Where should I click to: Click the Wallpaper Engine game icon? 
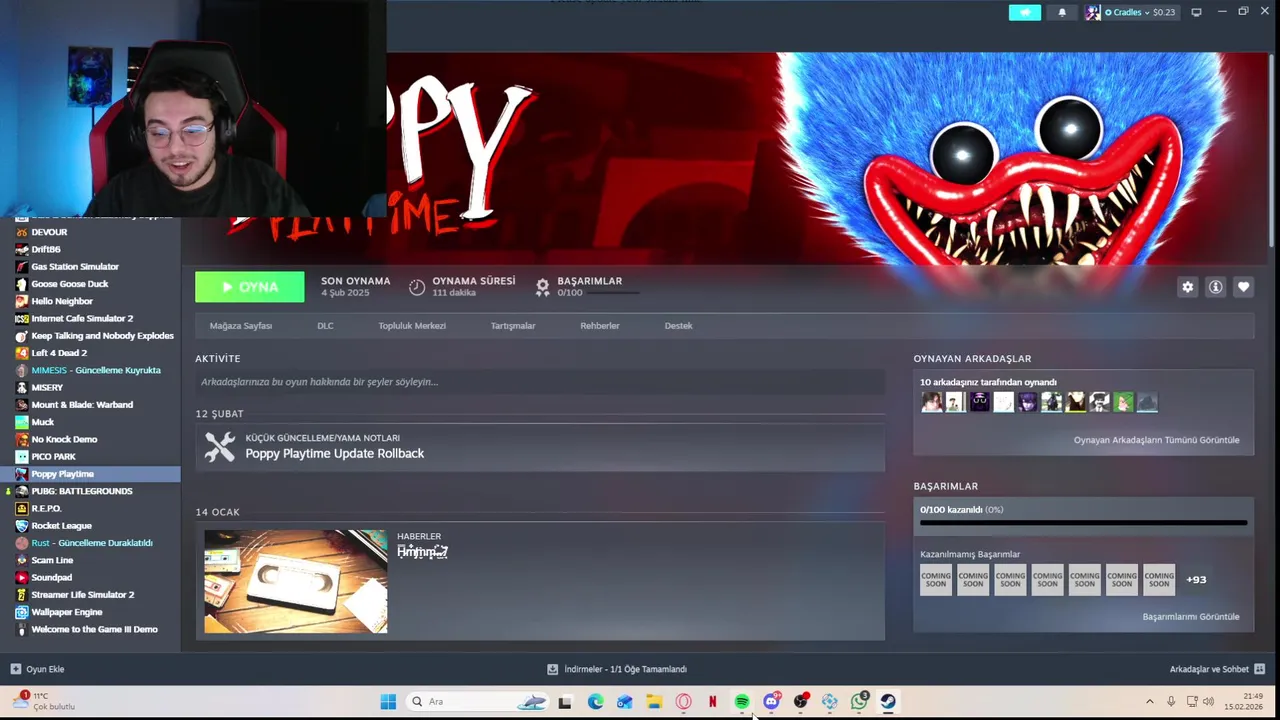[22, 612]
